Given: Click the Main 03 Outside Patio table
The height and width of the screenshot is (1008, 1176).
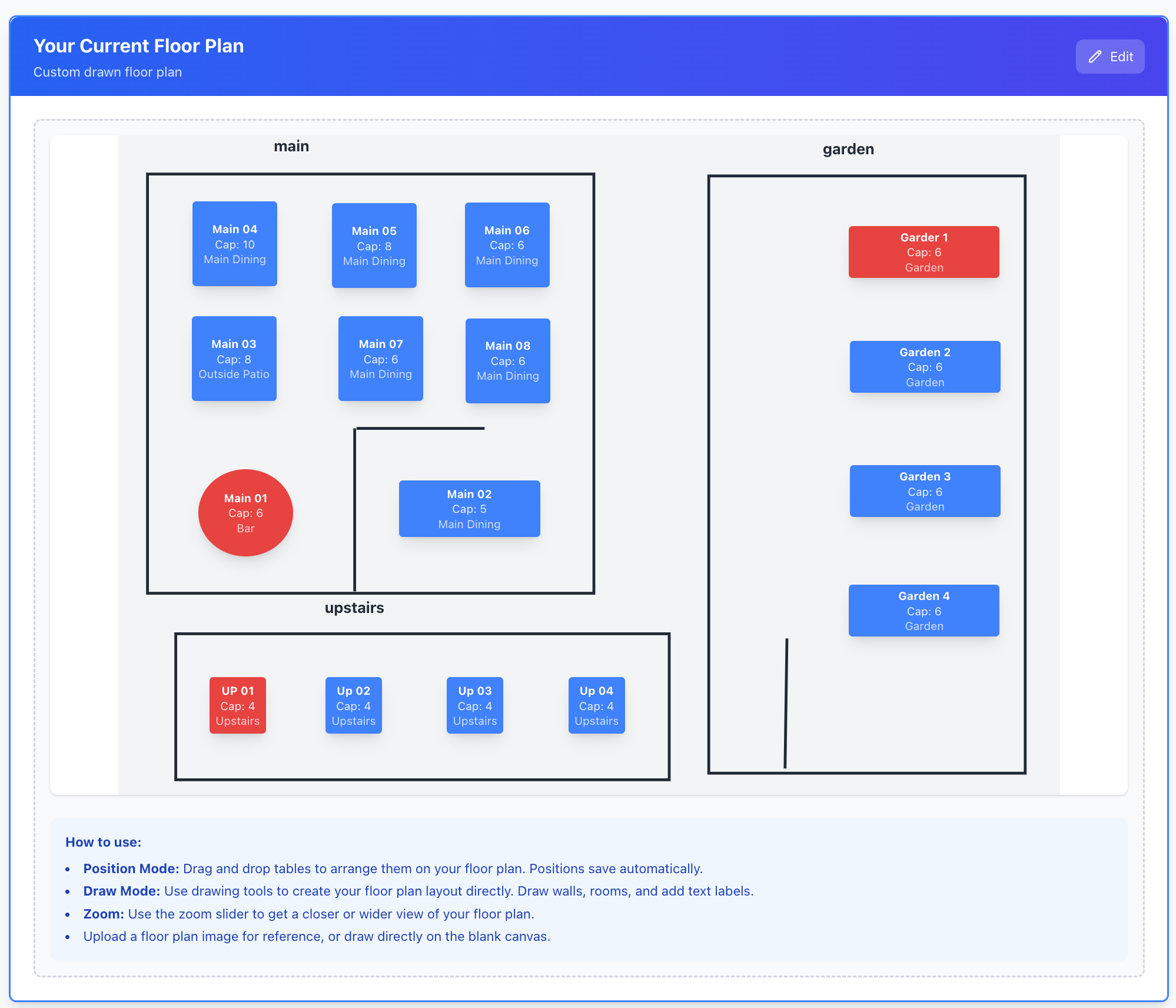Looking at the screenshot, I should coord(234,359).
